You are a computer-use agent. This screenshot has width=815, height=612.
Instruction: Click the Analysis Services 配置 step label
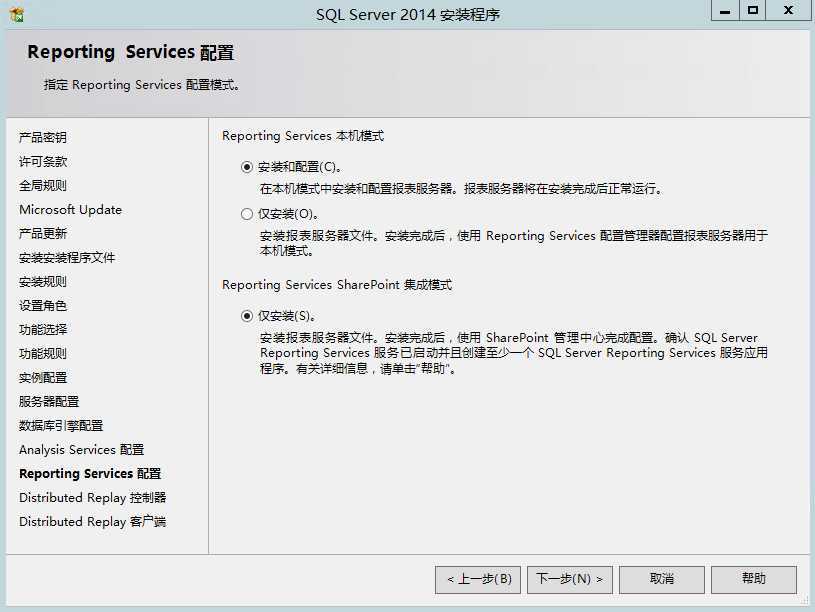(x=82, y=450)
